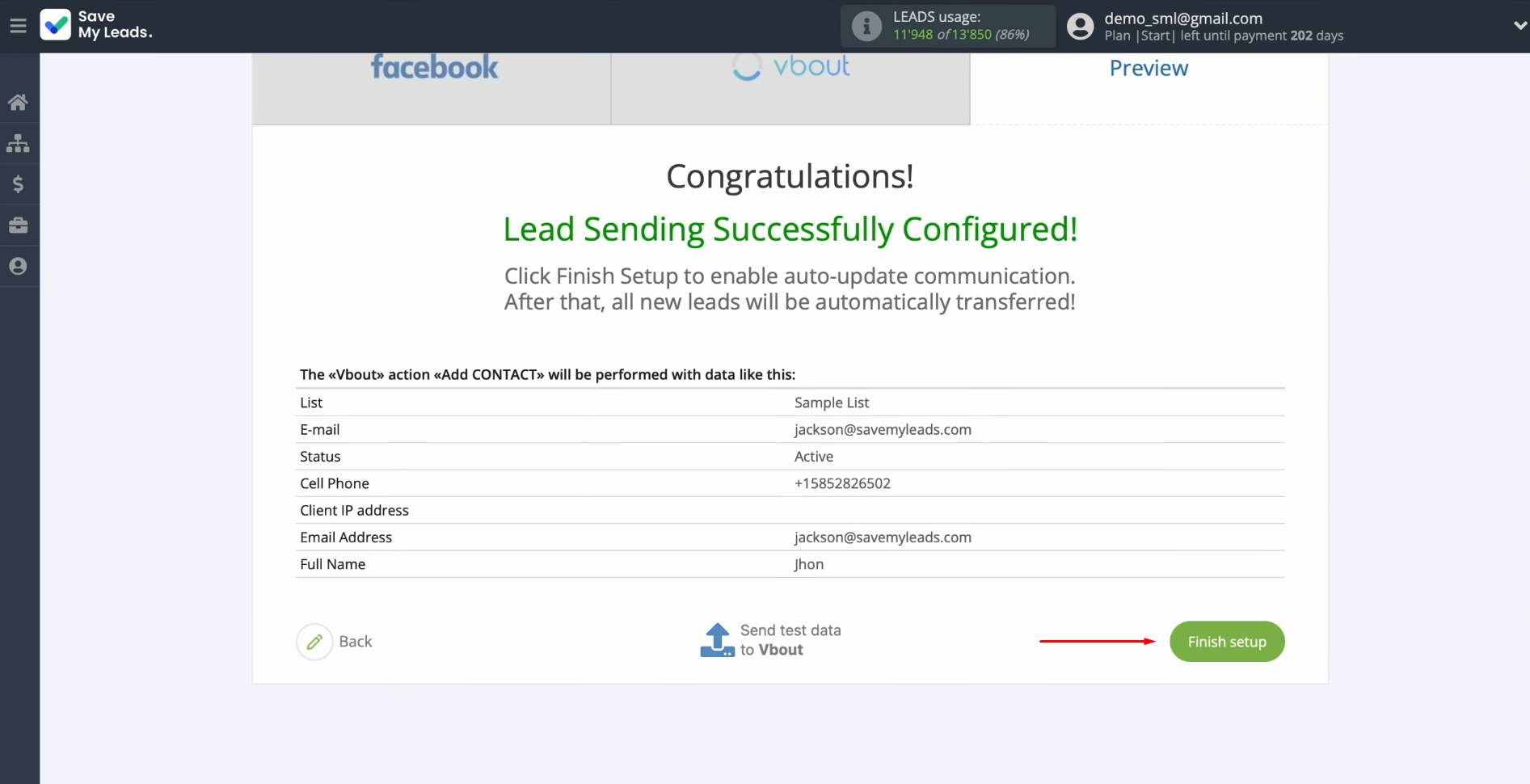1530x784 pixels.
Task: Switch to the vbout tab
Action: coord(790,87)
